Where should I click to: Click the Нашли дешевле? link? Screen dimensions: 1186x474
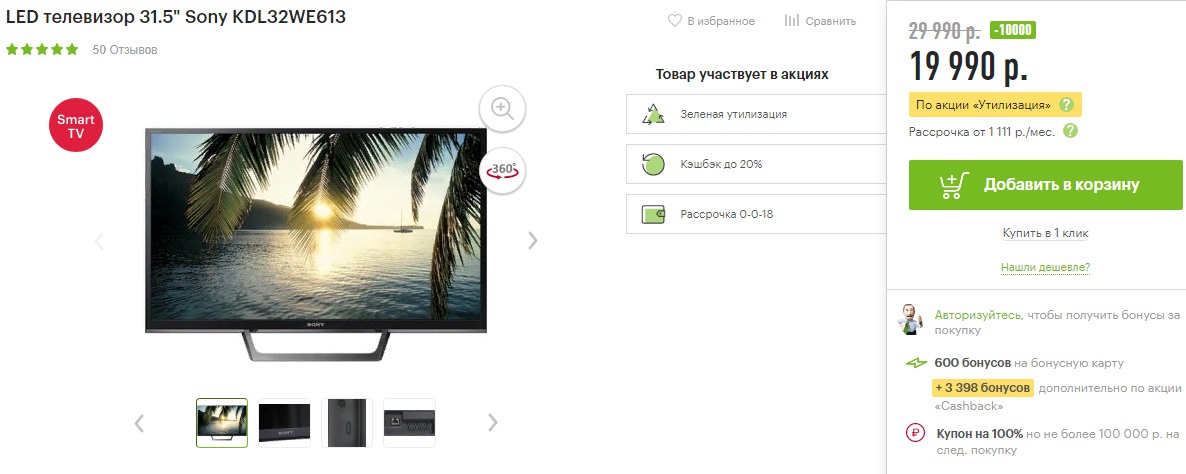pyautogui.click(x=1045, y=268)
